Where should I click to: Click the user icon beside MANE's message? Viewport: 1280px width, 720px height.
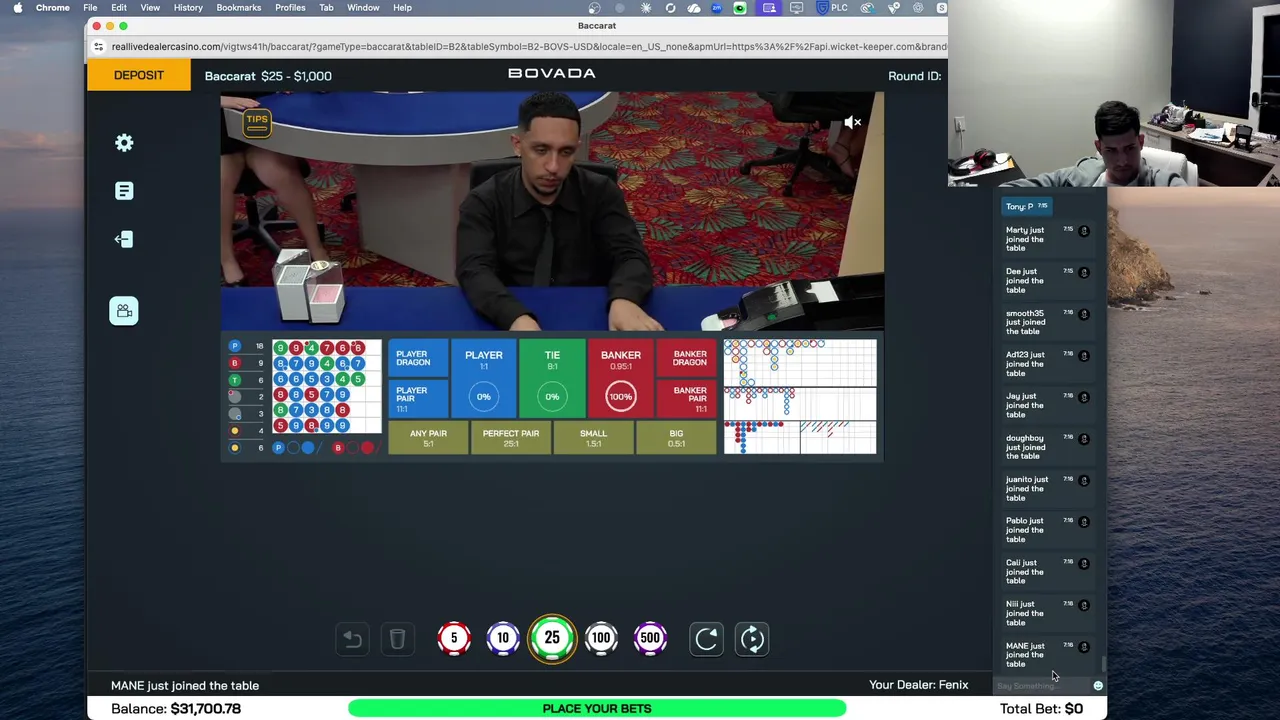pyautogui.click(x=1084, y=647)
